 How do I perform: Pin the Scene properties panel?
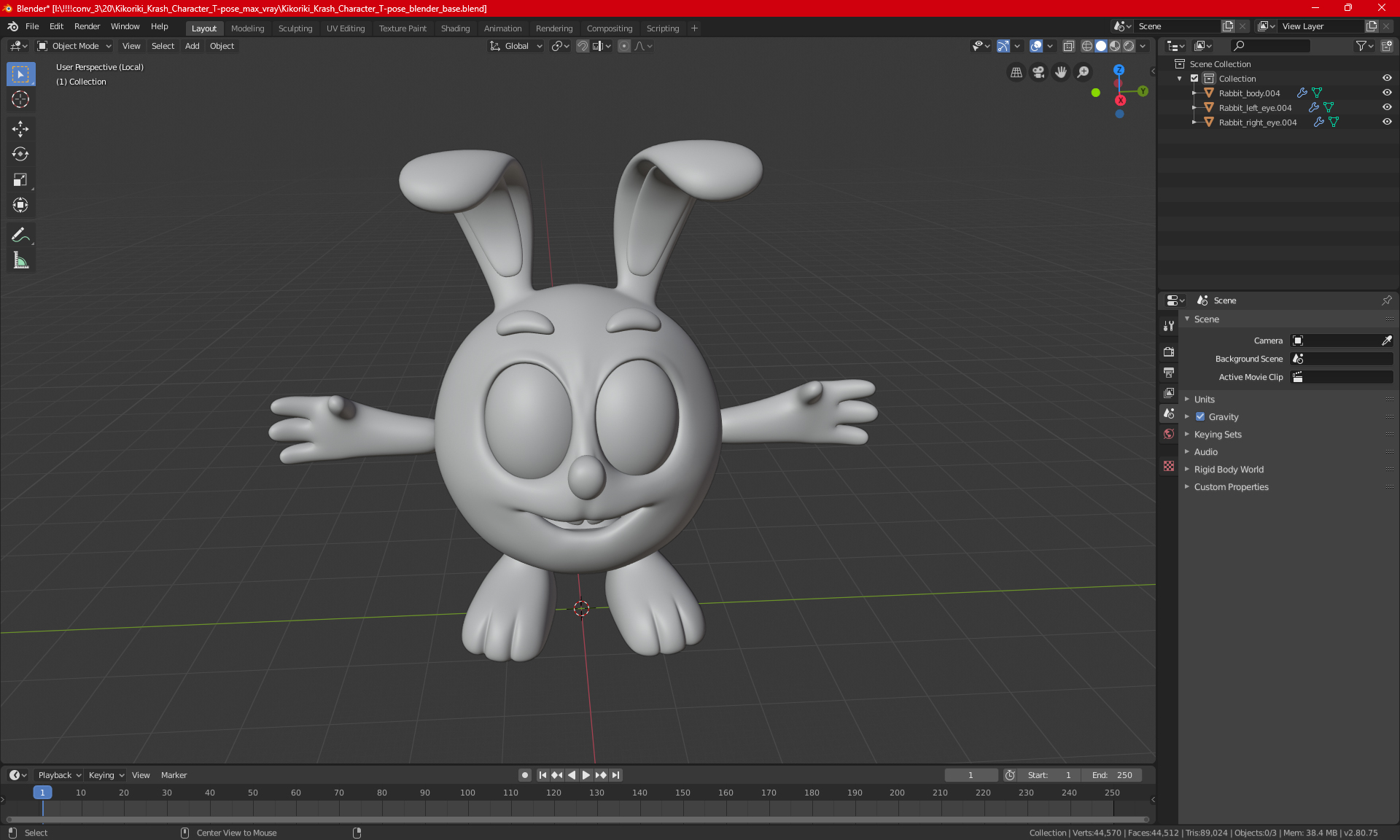pyautogui.click(x=1386, y=300)
